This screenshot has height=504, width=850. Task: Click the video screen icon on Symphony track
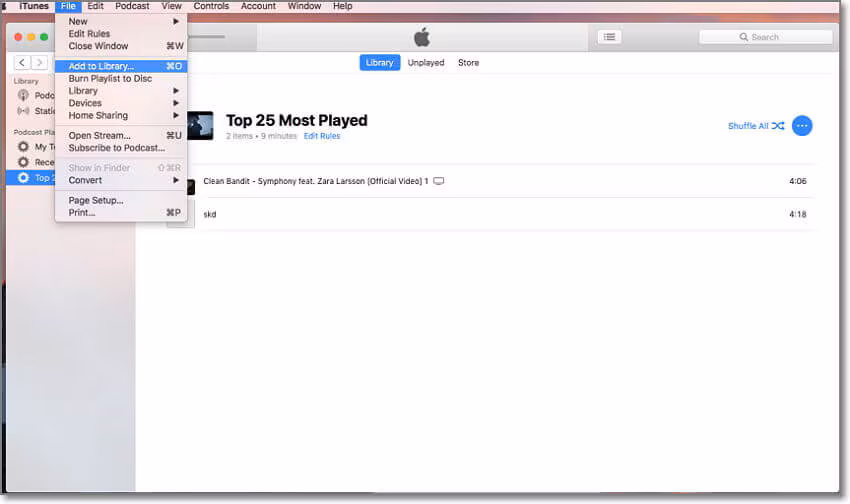[x=439, y=181]
